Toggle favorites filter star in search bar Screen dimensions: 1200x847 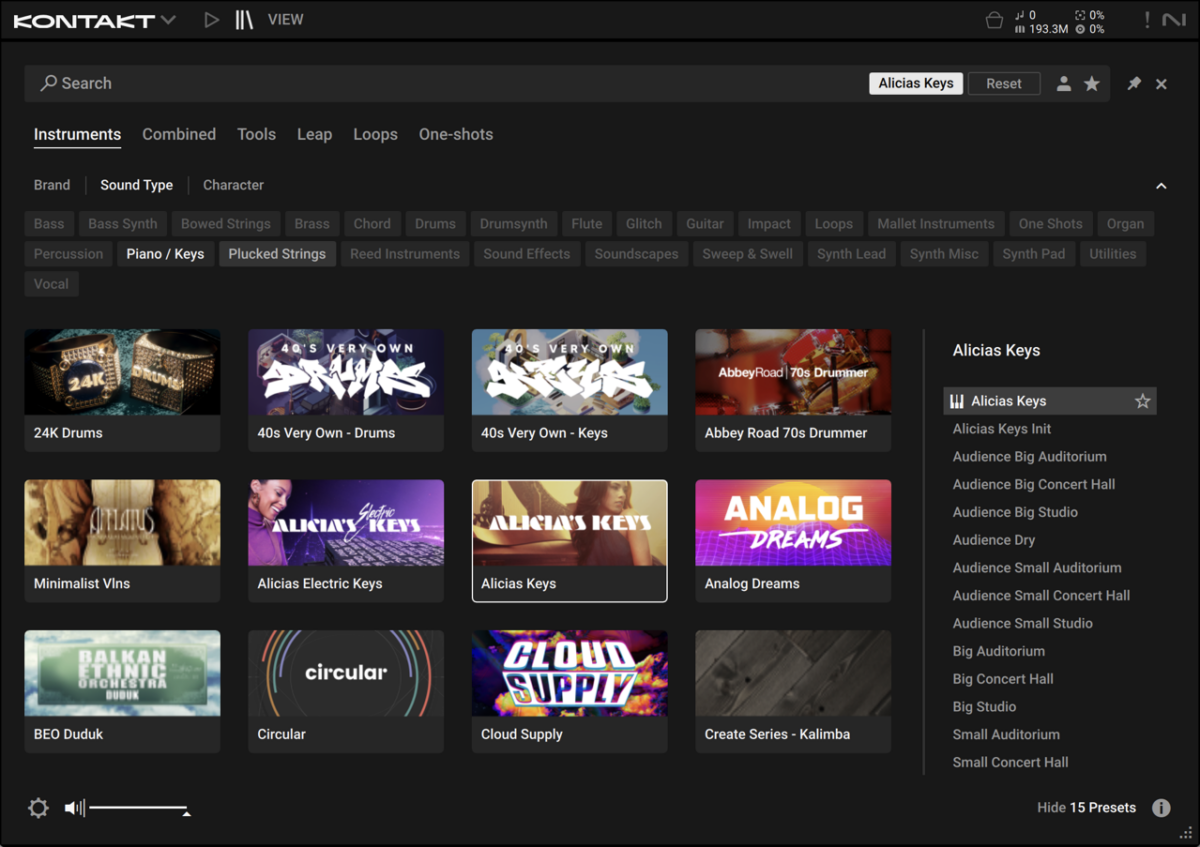1092,84
